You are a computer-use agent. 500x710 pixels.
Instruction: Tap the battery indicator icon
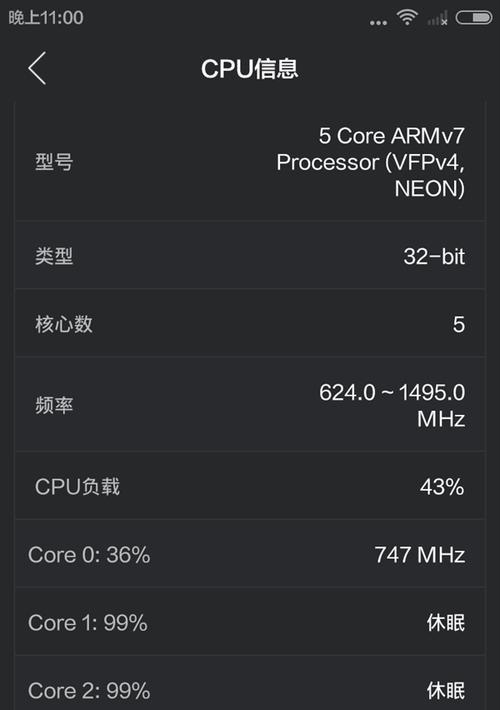474,18
